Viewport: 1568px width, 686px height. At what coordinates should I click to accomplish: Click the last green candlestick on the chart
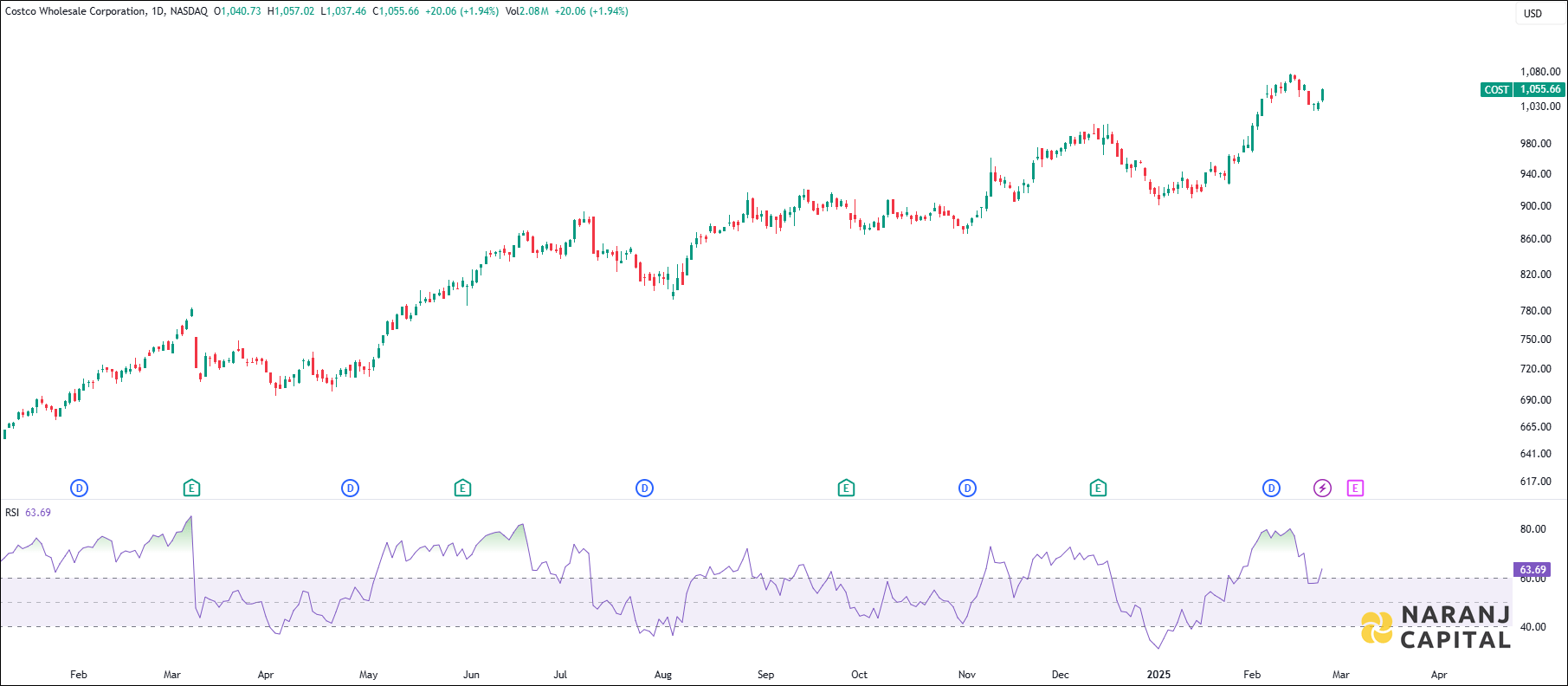(x=1322, y=95)
